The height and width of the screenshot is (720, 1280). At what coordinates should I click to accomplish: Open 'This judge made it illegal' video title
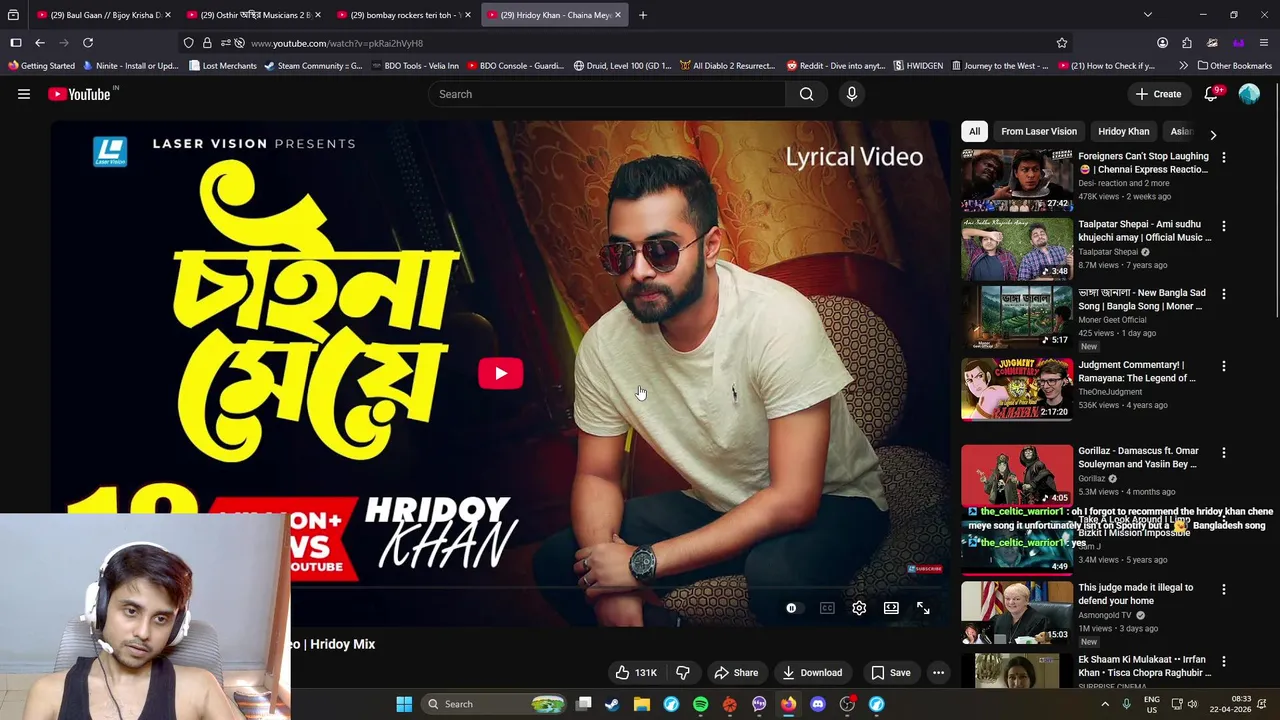tap(1135, 594)
